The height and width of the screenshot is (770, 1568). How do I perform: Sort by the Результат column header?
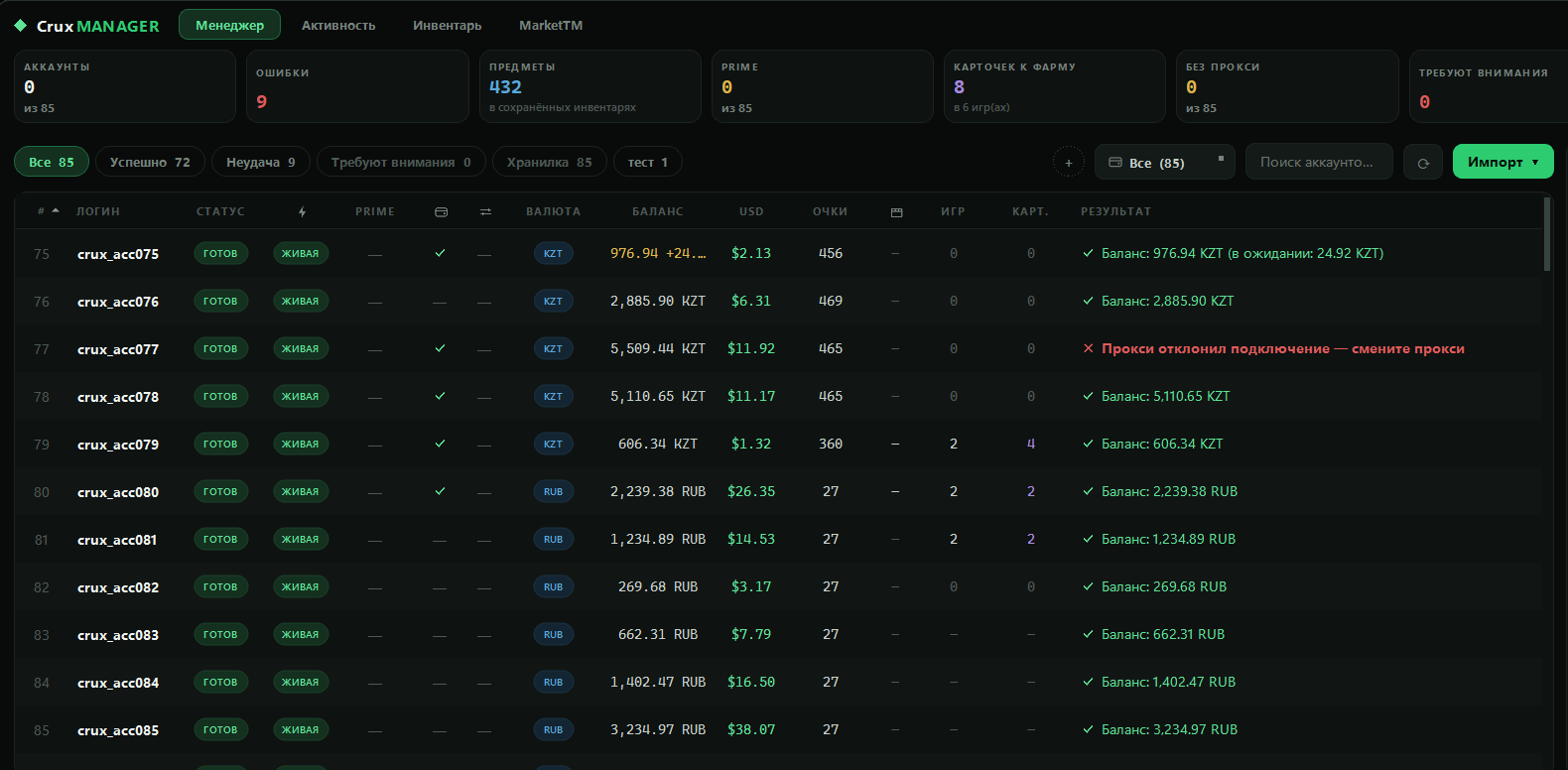tap(1115, 211)
